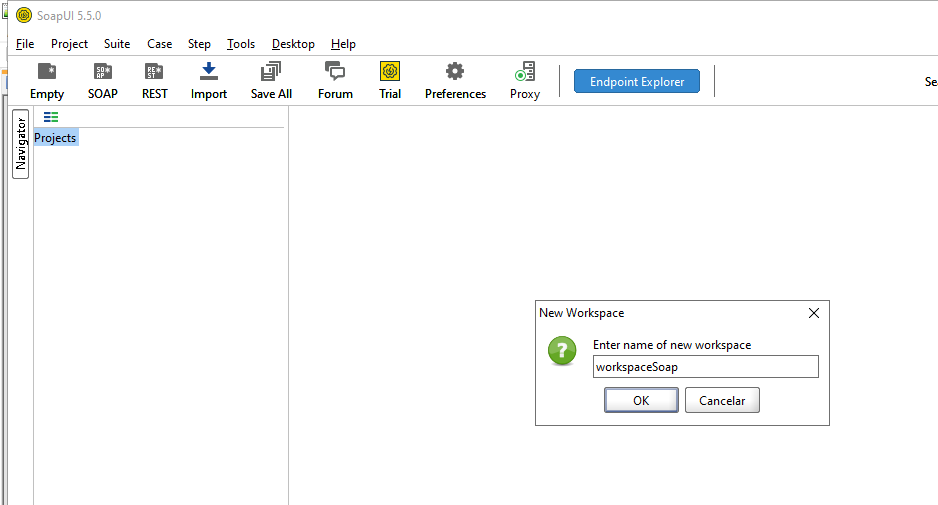Create a new REST project

point(154,81)
